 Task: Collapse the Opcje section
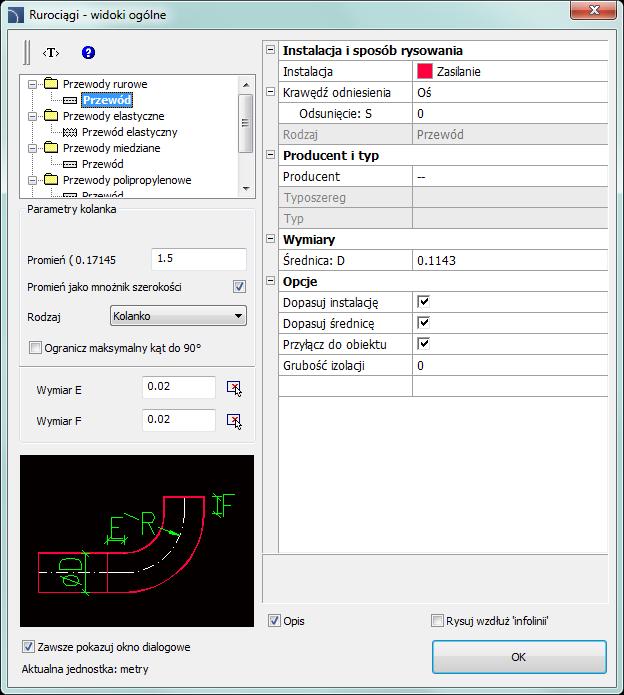270,281
